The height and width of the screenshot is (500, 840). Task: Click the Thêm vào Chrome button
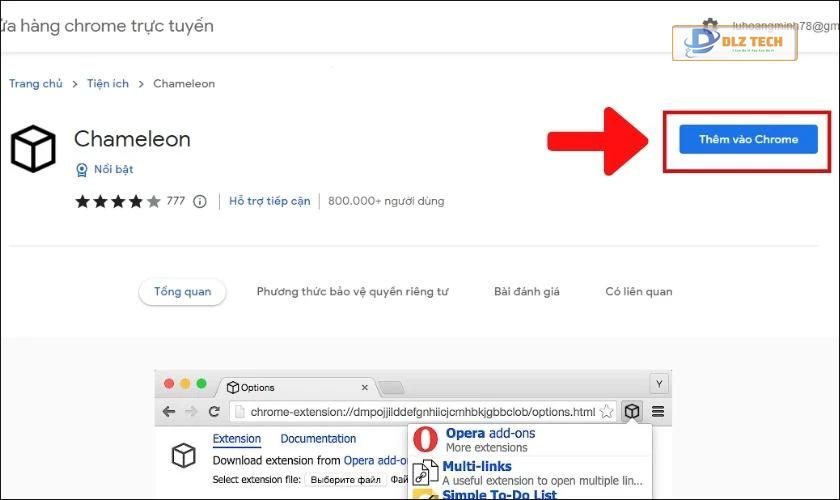748,139
